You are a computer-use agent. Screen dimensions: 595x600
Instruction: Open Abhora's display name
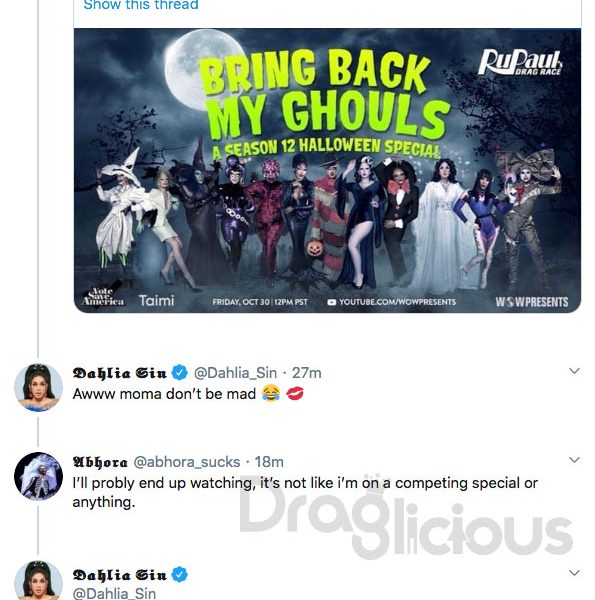(100, 462)
